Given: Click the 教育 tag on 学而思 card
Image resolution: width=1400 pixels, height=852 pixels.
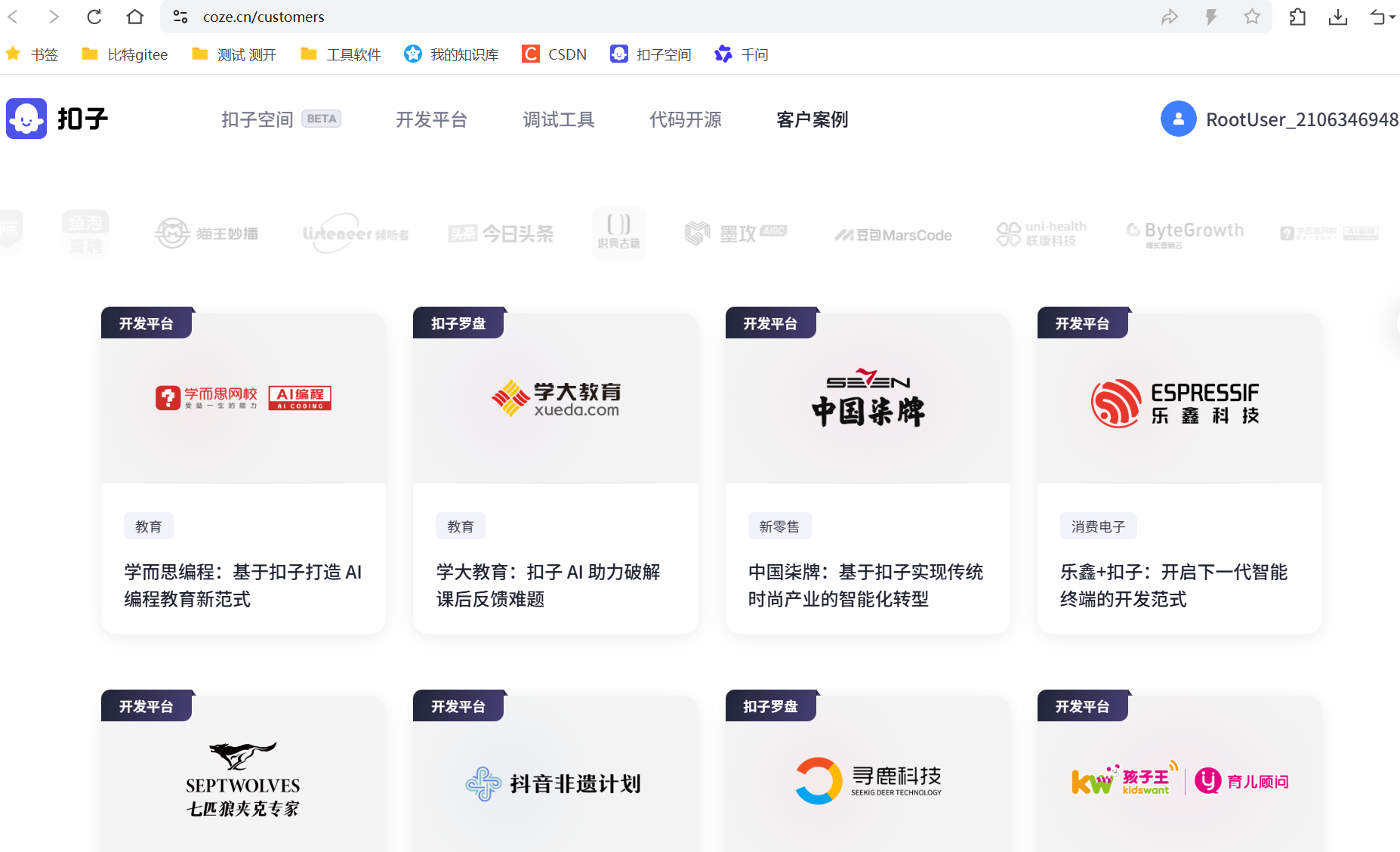Looking at the screenshot, I should point(149,526).
